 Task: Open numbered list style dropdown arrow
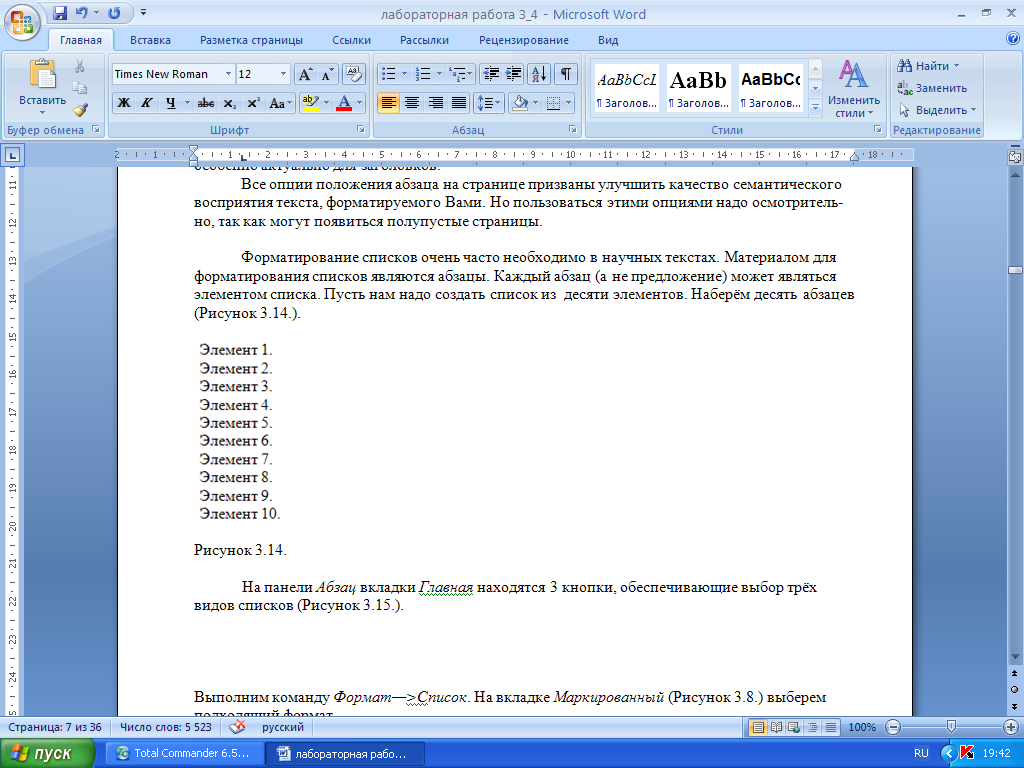coord(440,74)
